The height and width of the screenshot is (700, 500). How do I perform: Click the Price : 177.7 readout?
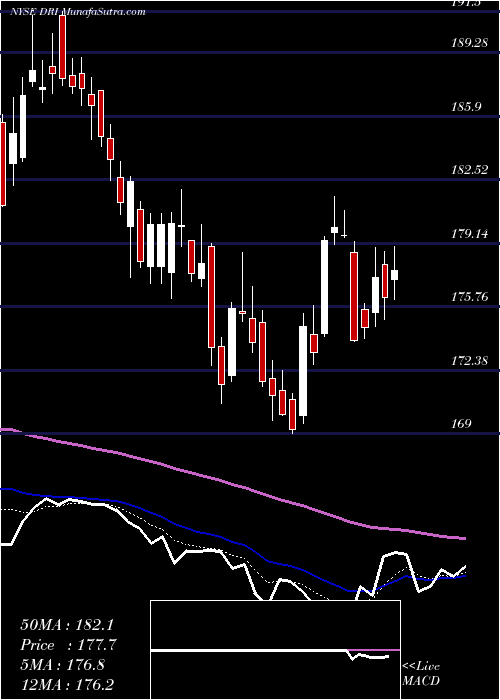click(69, 645)
